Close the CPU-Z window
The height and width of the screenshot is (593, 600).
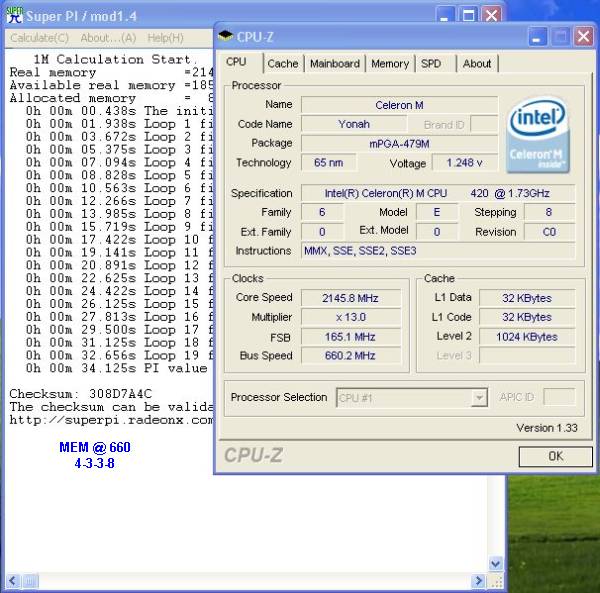[x=583, y=37]
